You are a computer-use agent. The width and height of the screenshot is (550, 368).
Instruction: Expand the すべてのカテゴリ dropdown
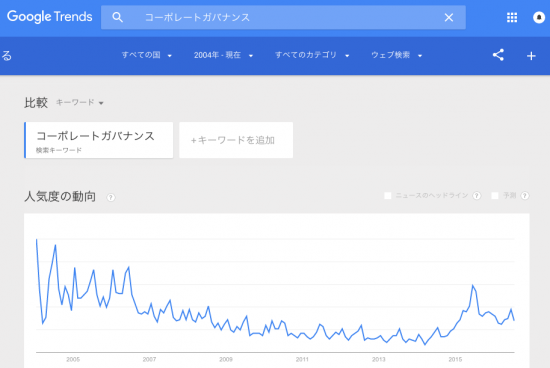pyautogui.click(x=312, y=55)
